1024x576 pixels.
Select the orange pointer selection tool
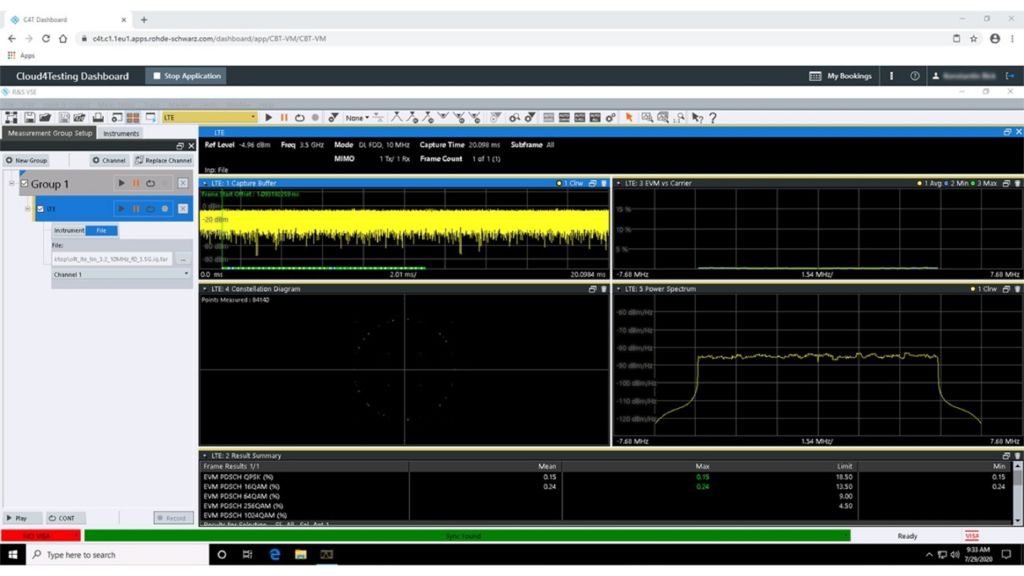tap(629, 118)
